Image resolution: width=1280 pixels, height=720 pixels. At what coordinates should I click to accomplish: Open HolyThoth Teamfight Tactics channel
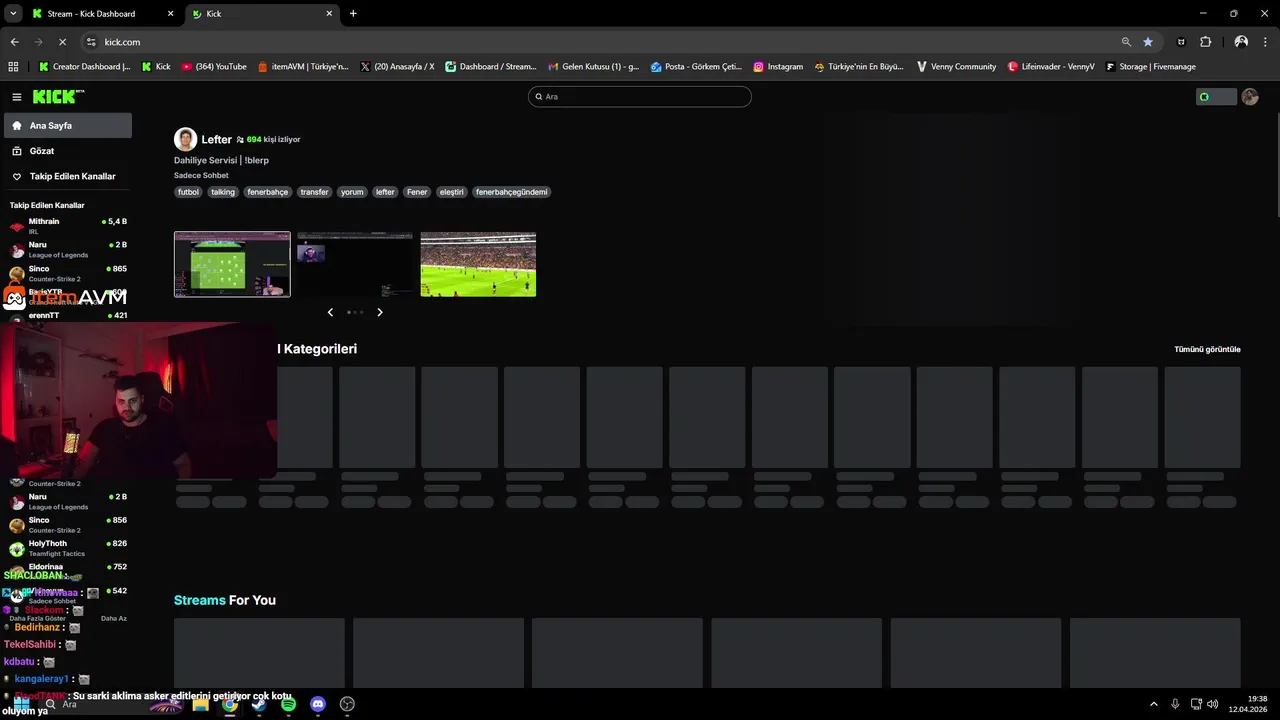68,548
